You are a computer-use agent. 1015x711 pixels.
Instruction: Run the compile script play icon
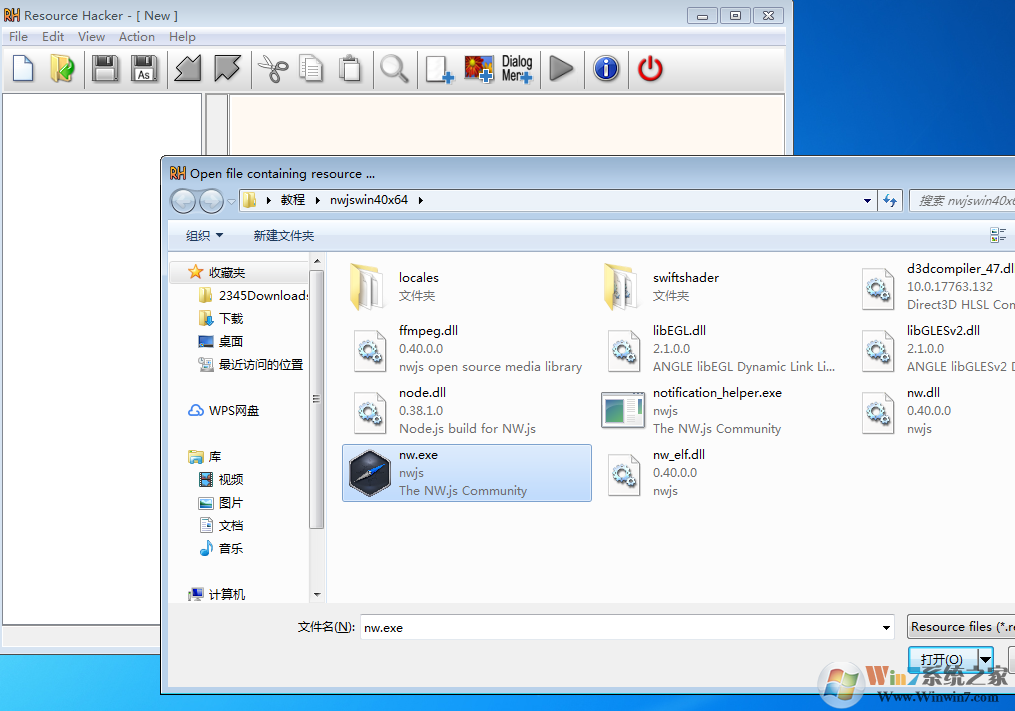[x=560, y=68]
